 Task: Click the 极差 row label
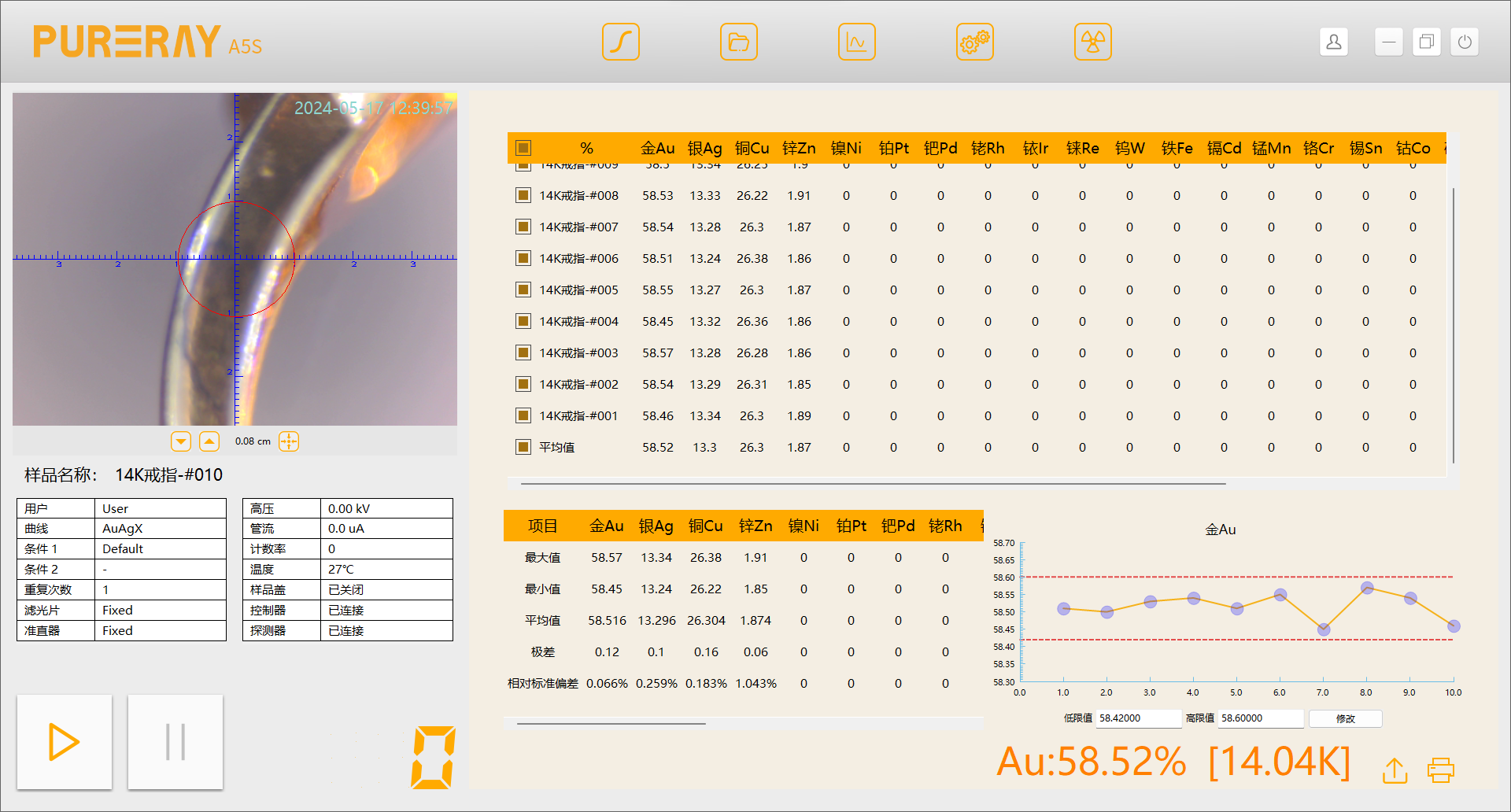click(543, 651)
